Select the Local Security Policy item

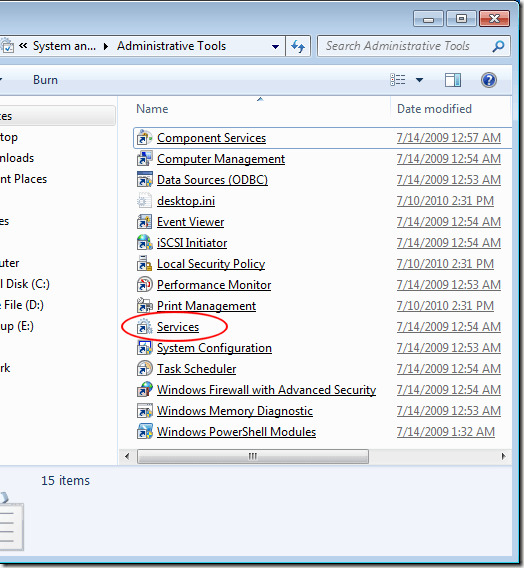(x=211, y=264)
